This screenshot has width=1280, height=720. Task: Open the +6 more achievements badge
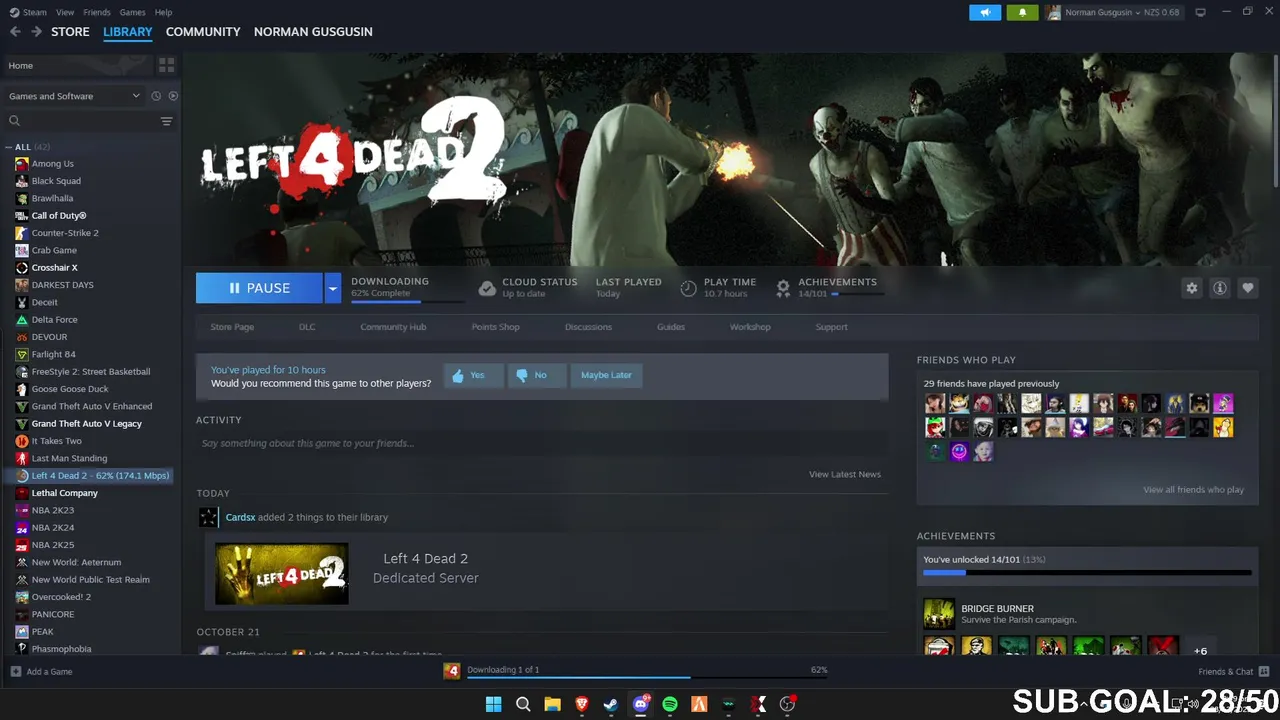coord(1200,650)
